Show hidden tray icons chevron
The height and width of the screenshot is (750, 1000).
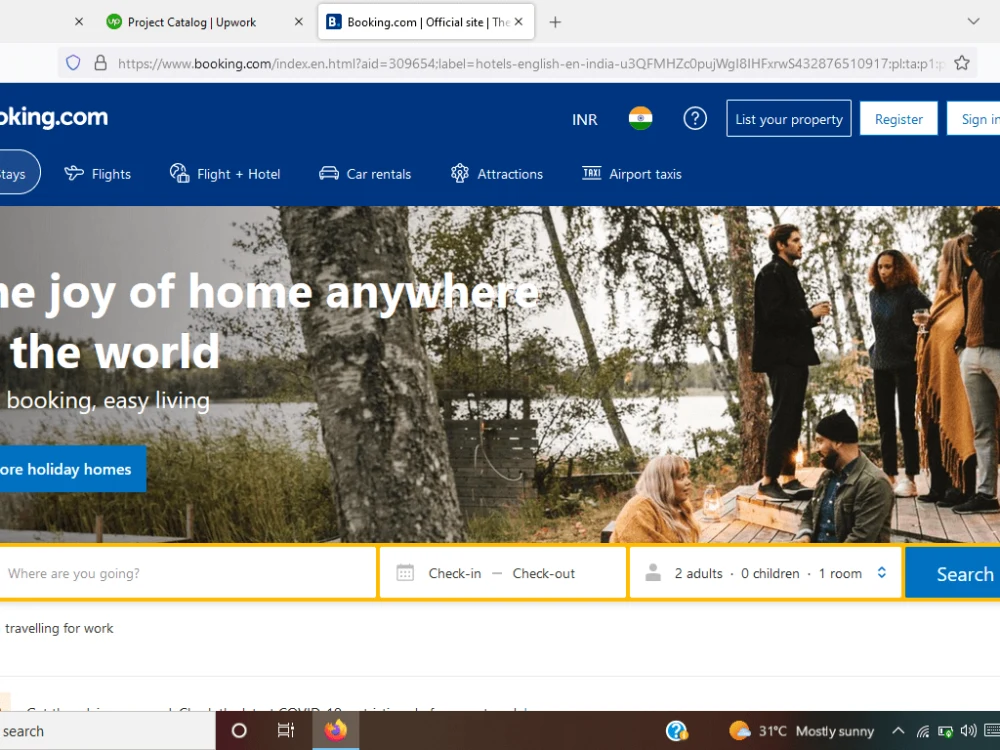coord(898,731)
